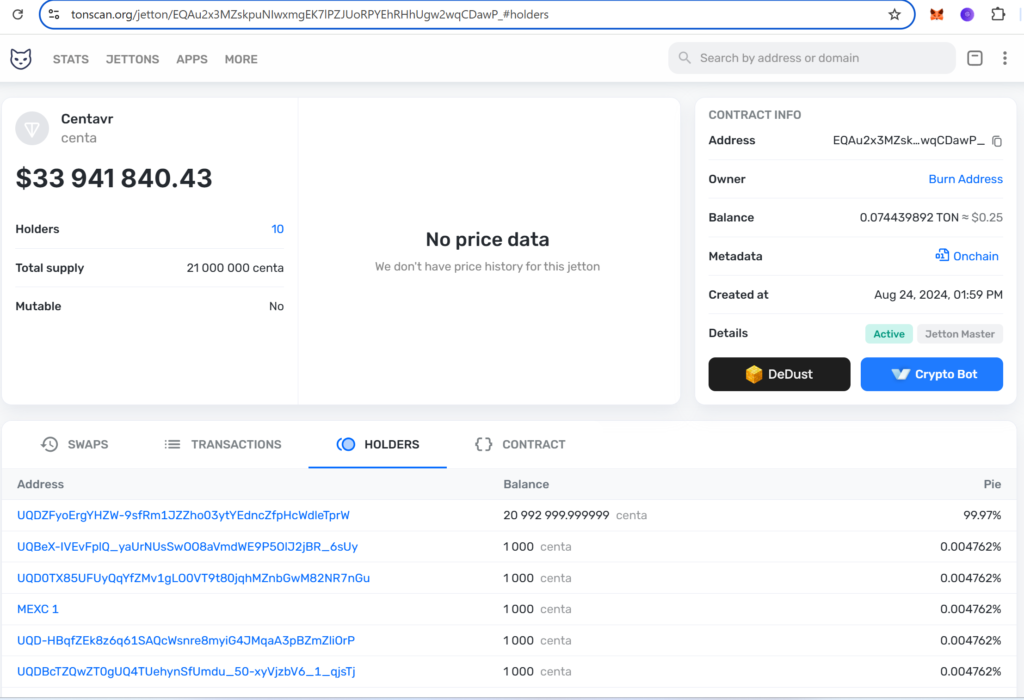Open the JETTONS menu
1024x700 pixels.
133,59
